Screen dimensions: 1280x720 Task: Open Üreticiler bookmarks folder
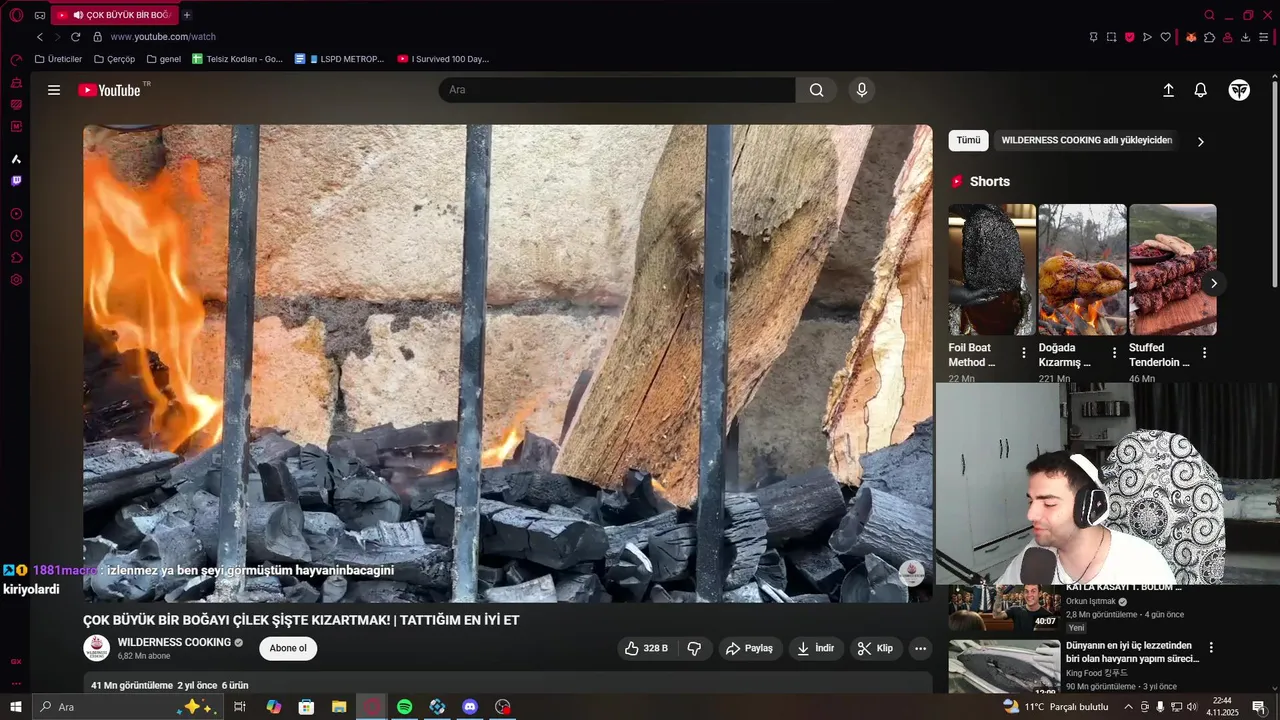58,59
